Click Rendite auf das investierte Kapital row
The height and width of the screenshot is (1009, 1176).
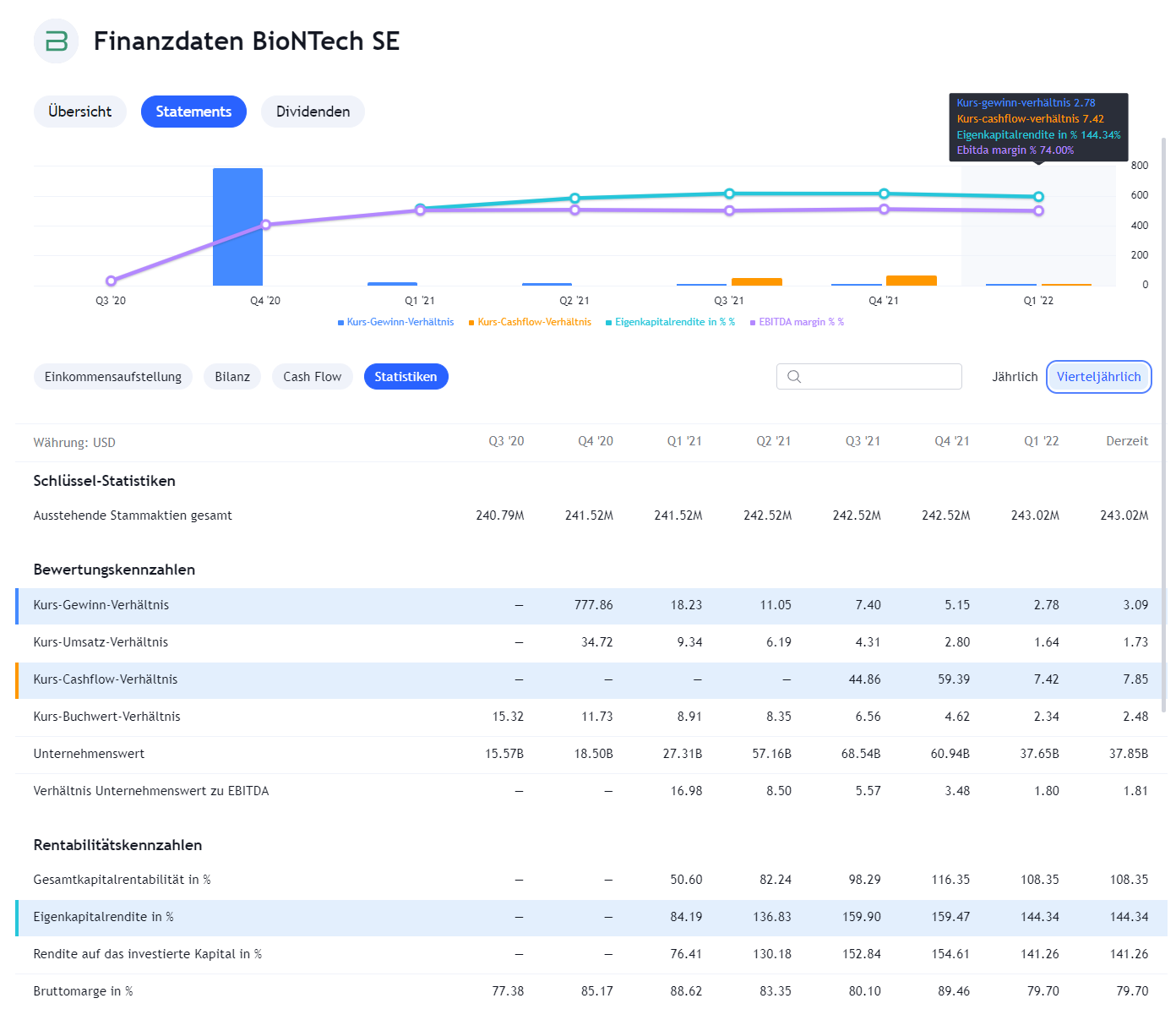click(x=591, y=954)
